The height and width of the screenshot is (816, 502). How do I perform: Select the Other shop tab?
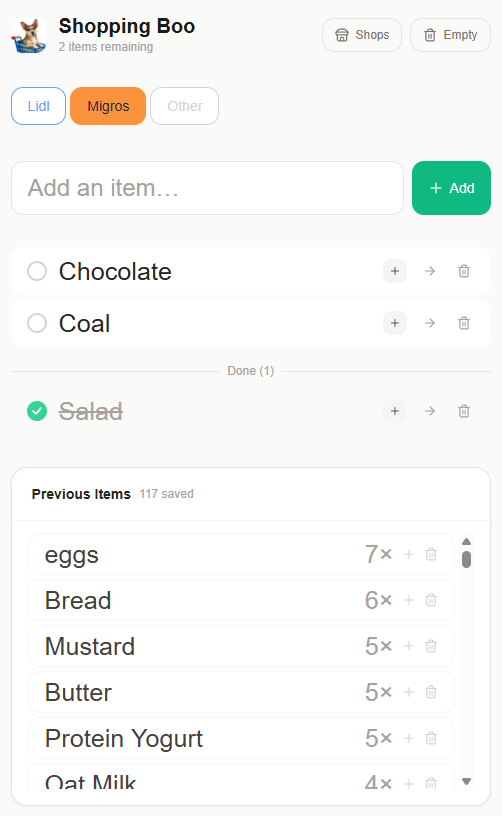[x=185, y=106]
